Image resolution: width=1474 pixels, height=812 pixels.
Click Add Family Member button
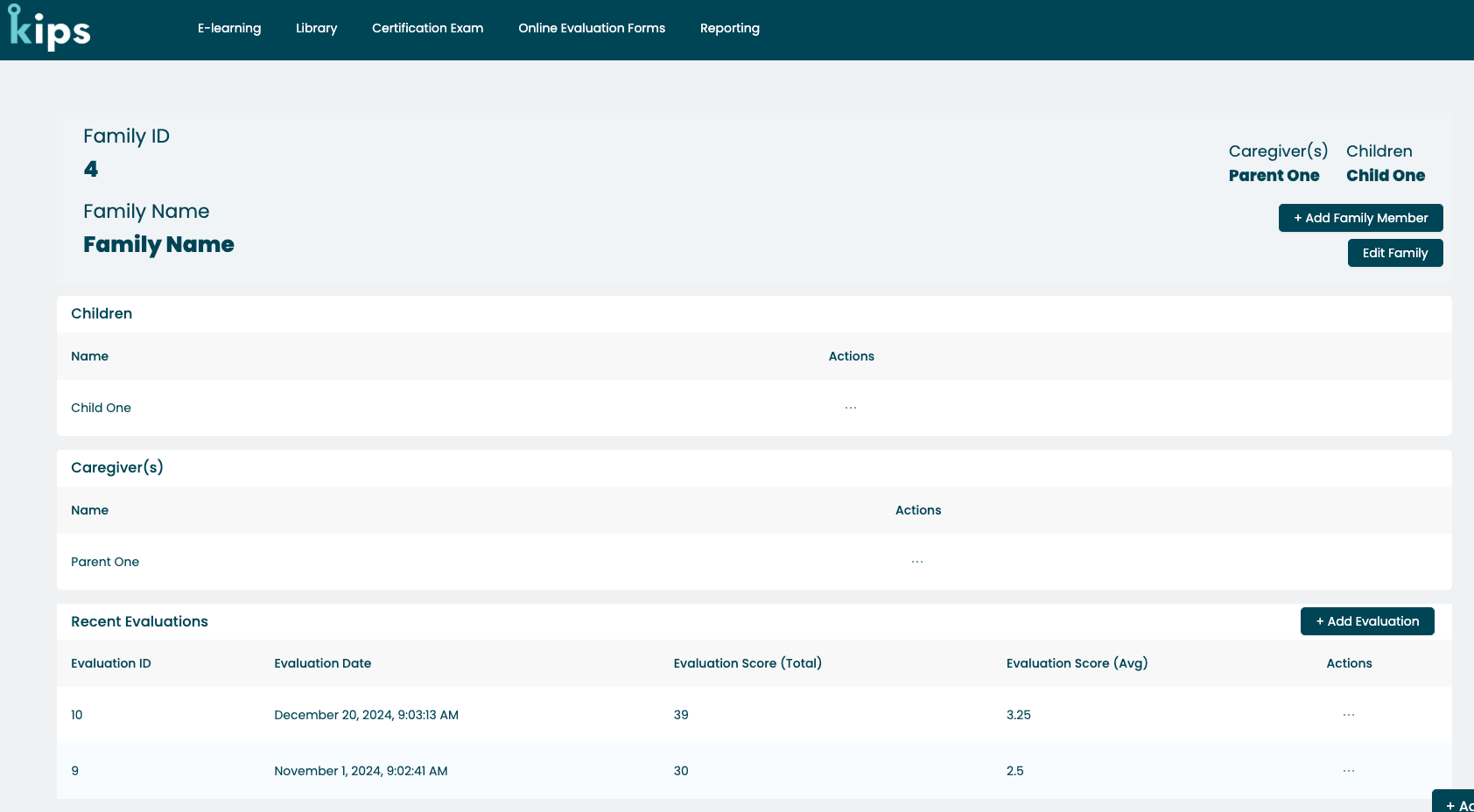[1361, 218]
